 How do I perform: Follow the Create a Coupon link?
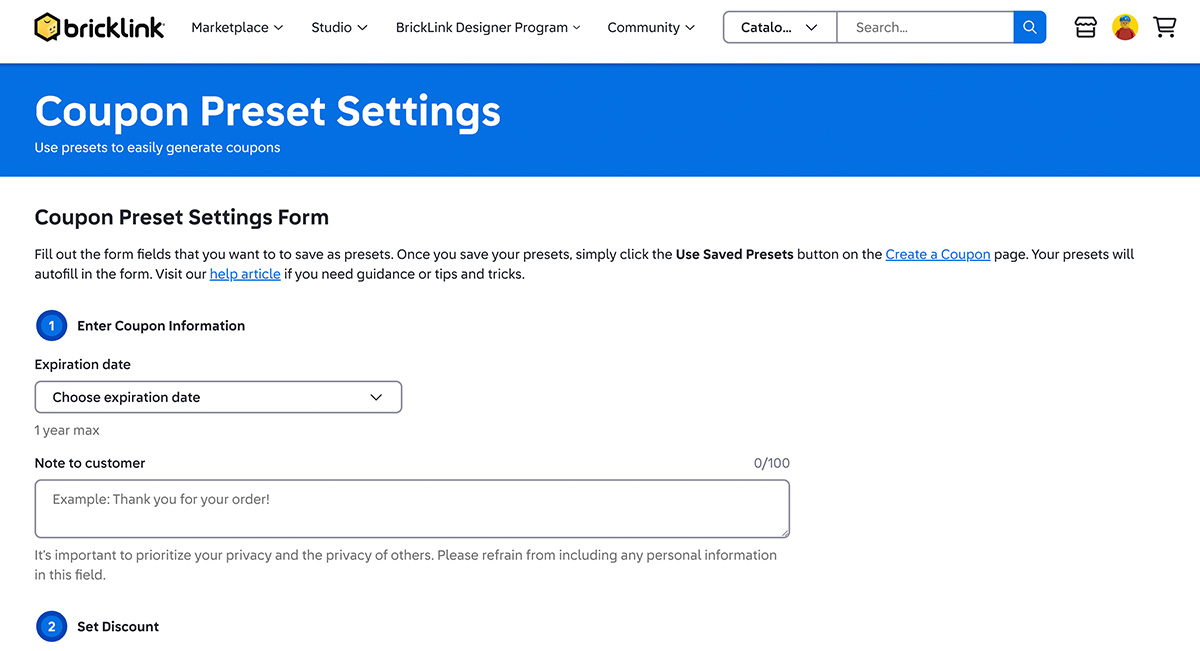937,255
